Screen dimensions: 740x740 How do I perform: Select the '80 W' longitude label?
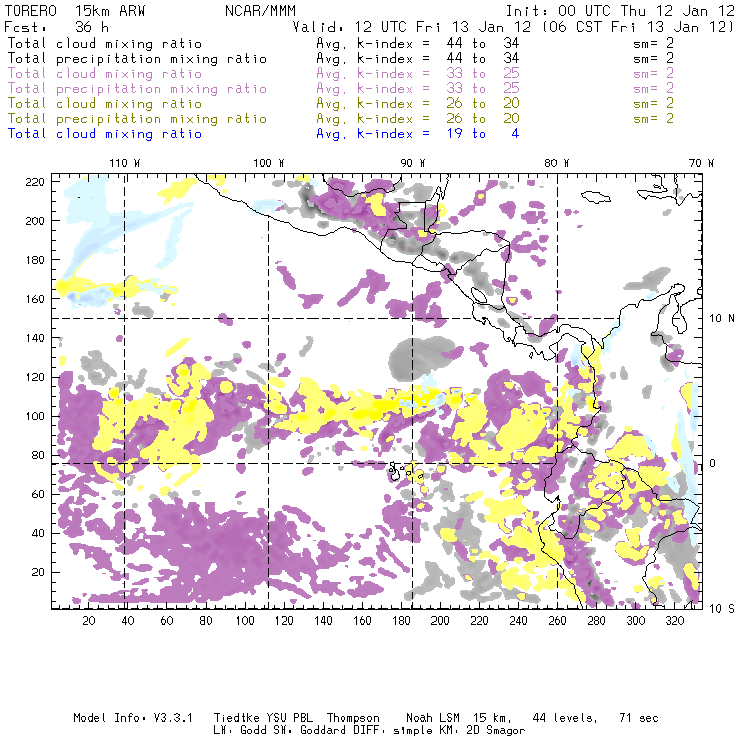557,163
